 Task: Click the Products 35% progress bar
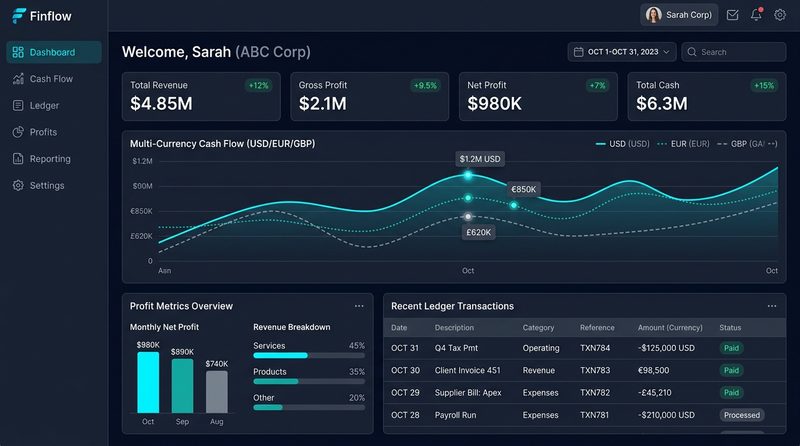pyautogui.click(x=309, y=381)
